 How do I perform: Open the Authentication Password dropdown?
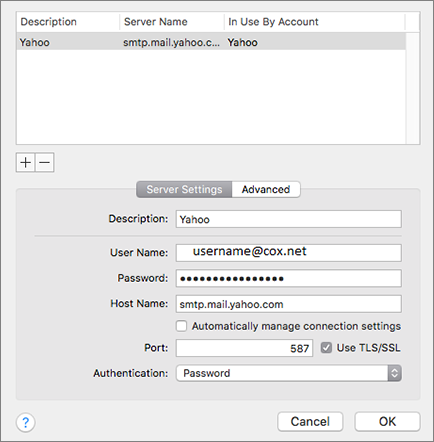point(289,373)
